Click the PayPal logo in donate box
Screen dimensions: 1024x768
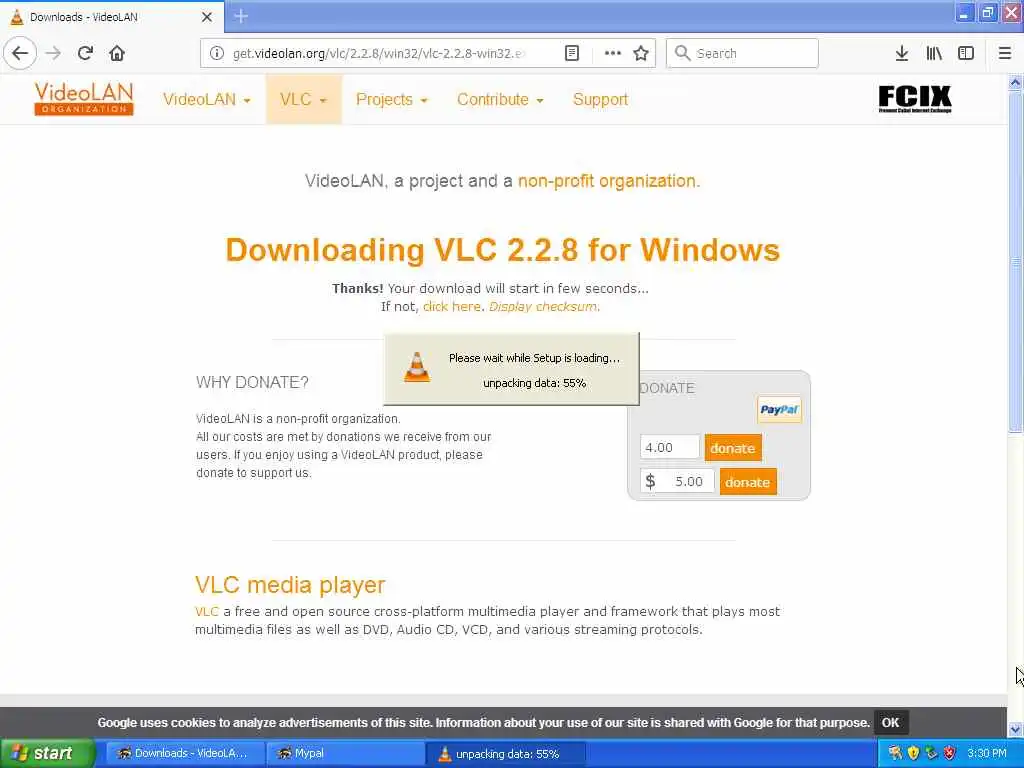click(779, 409)
